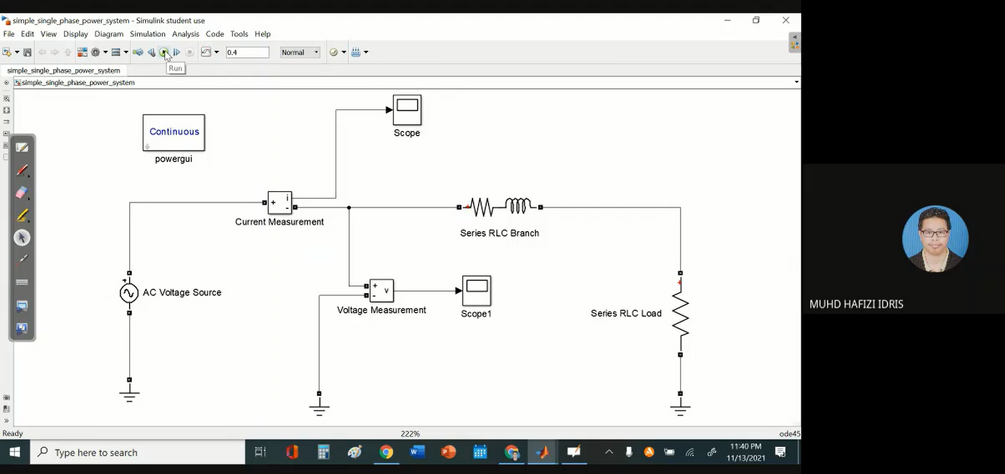Viewport: 1005px width, 474px height.
Task: Open the Library Browser icon
Action: (x=82, y=53)
